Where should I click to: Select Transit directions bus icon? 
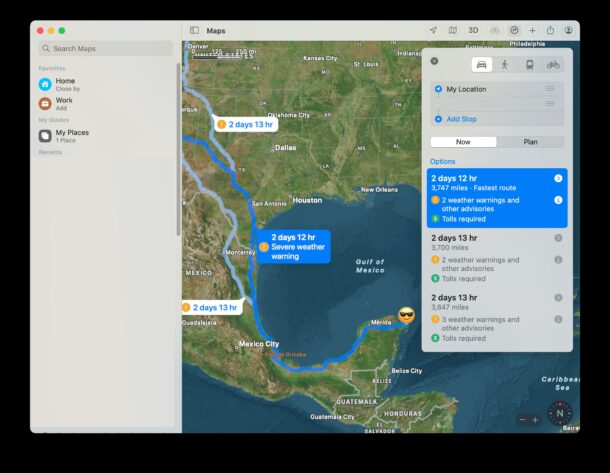click(x=529, y=65)
